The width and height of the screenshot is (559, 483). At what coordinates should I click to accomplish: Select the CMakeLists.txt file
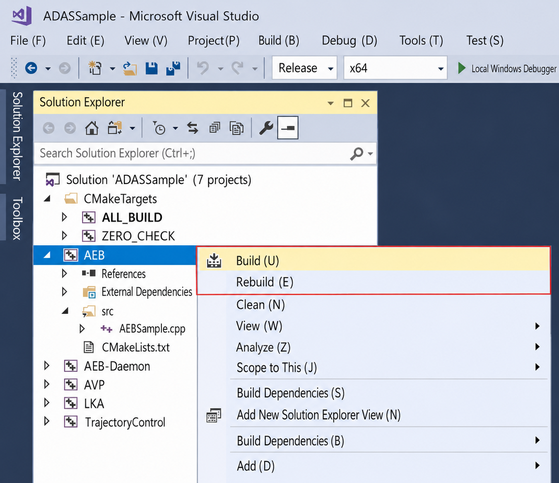(x=135, y=347)
